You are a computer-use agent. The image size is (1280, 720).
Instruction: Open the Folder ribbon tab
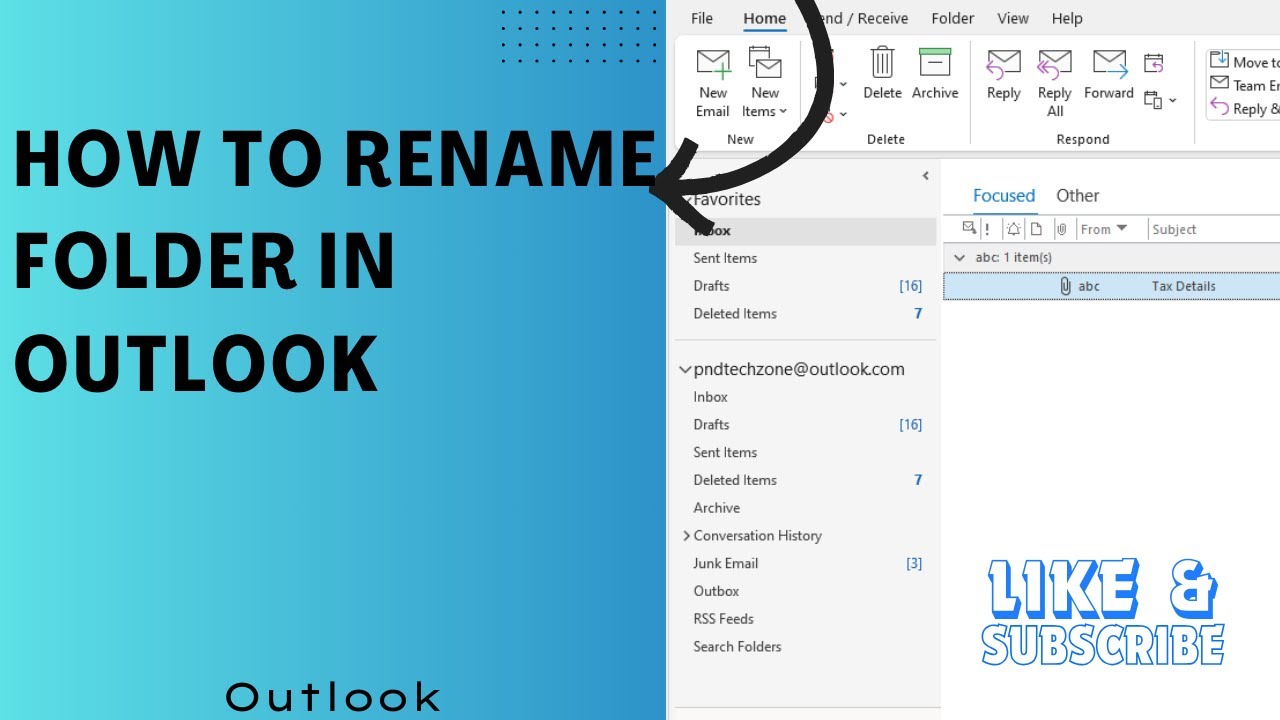952,18
